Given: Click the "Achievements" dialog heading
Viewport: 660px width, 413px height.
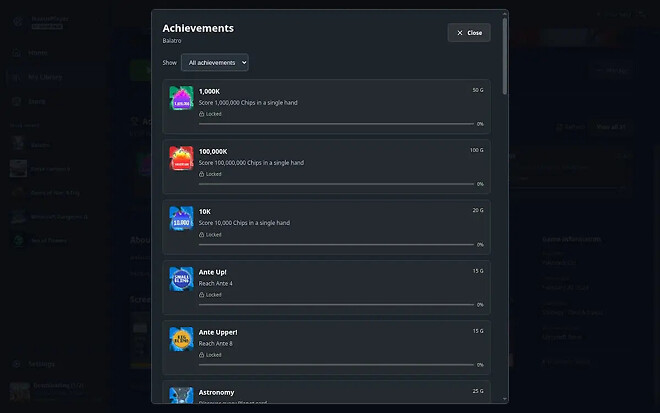Looking at the screenshot, I should (198, 28).
